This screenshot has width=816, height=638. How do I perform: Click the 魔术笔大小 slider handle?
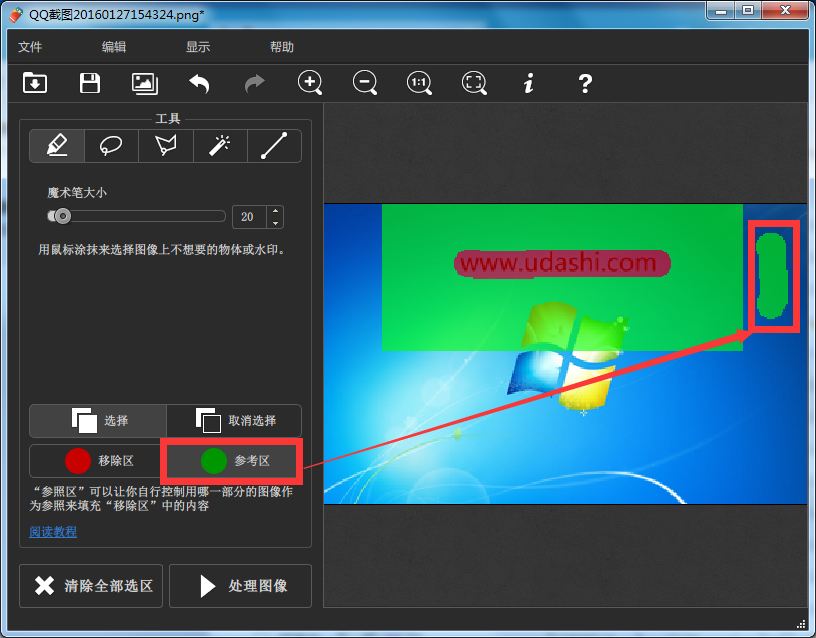coord(62,216)
